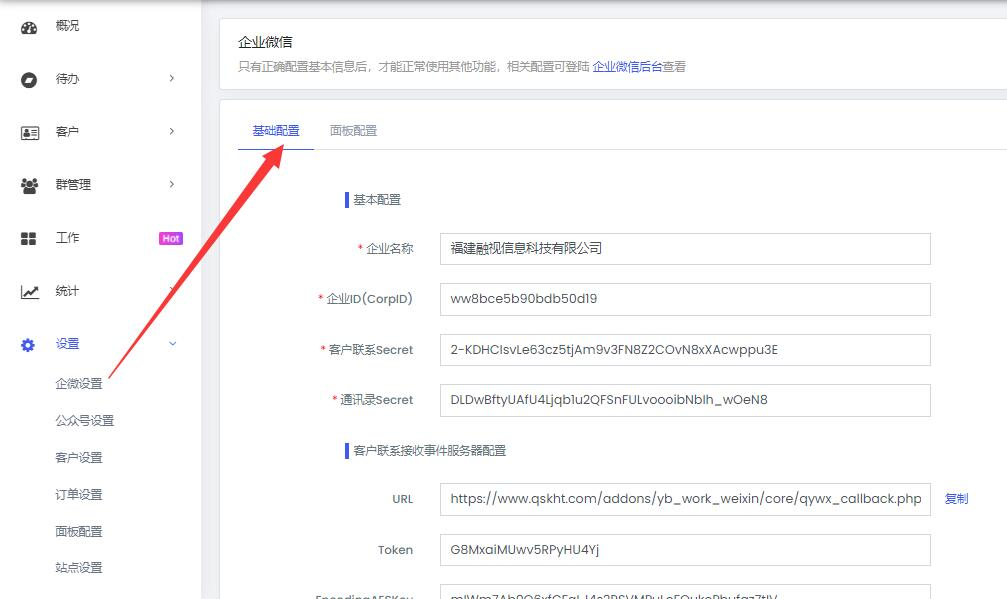Click the 企业名称 input field
The width and height of the screenshot is (1007, 599).
coord(685,249)
